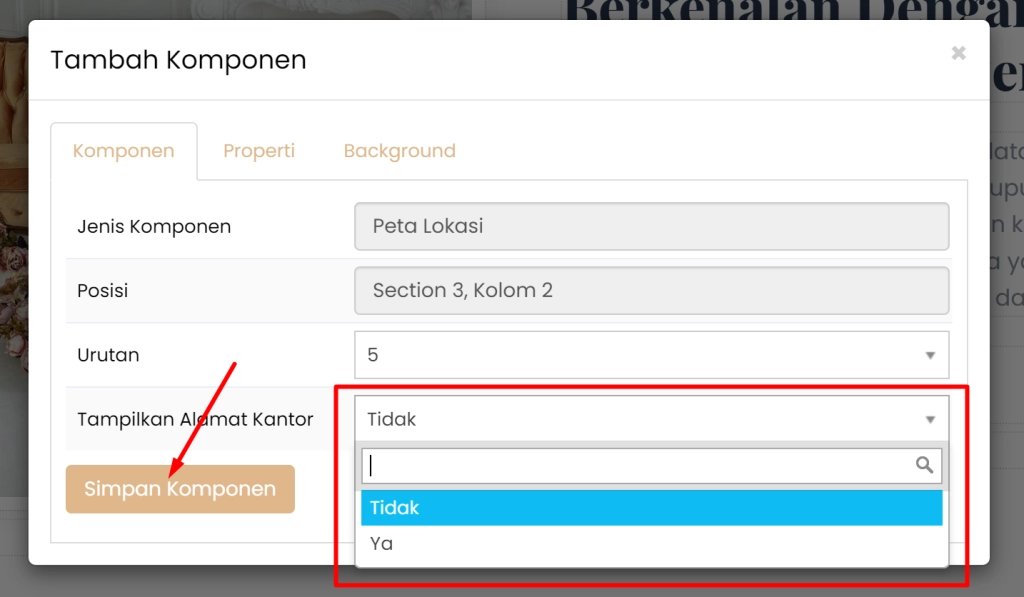Close the Tambah Komponen dialog
This screenshot has width=1024, height=597.
[x=958, y=54]
